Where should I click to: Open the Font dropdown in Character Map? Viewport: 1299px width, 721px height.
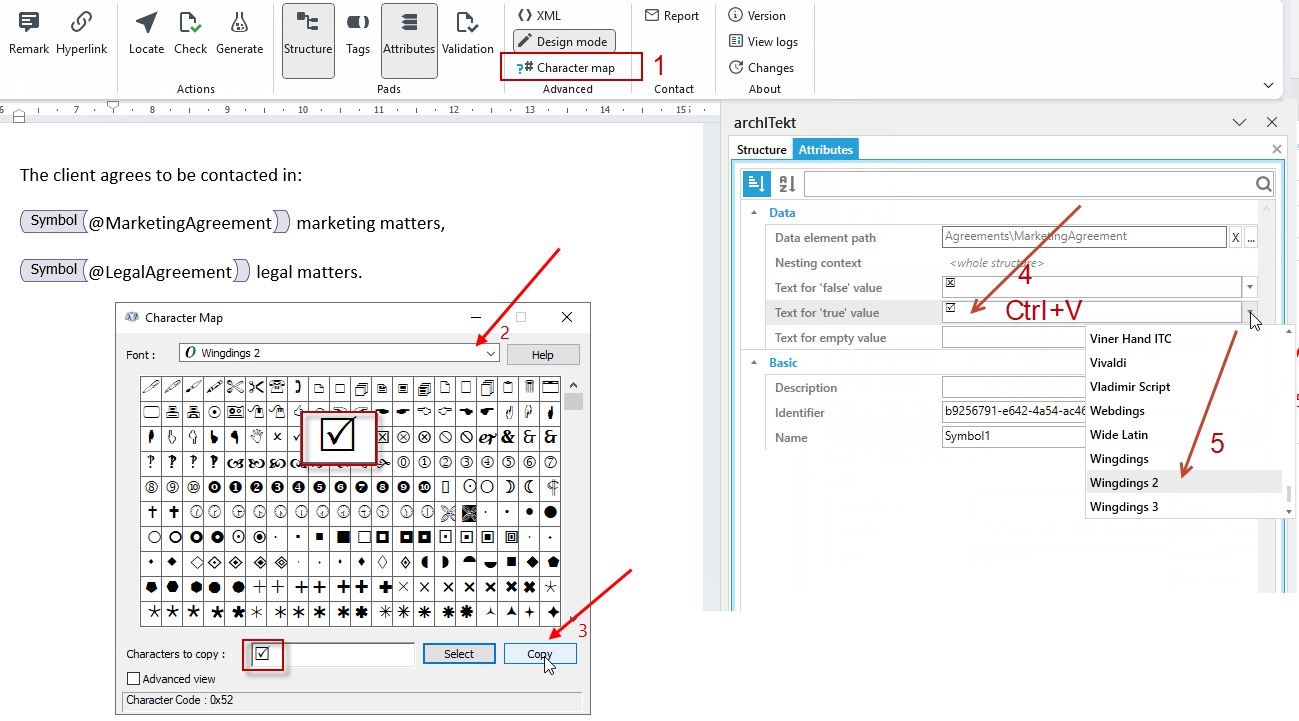490,354
